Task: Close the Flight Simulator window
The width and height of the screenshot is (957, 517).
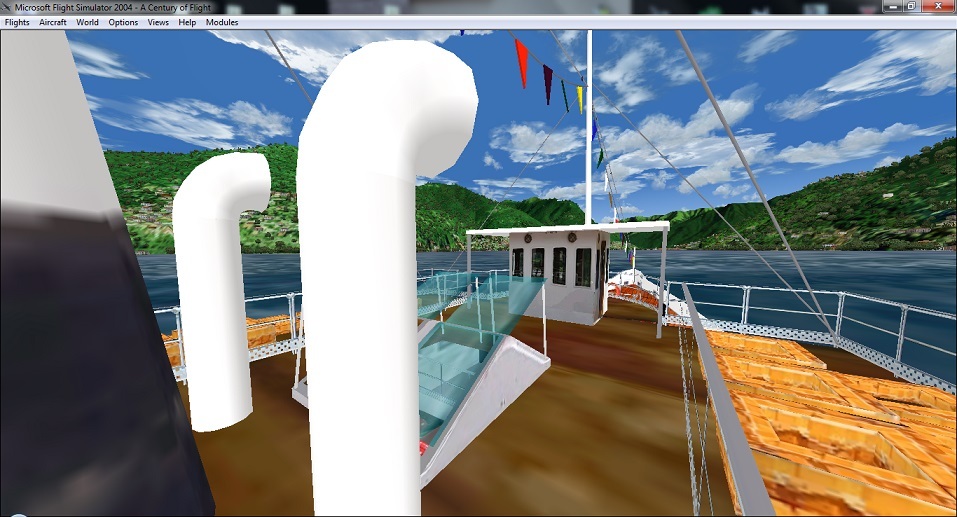Action: click(937, 5)
